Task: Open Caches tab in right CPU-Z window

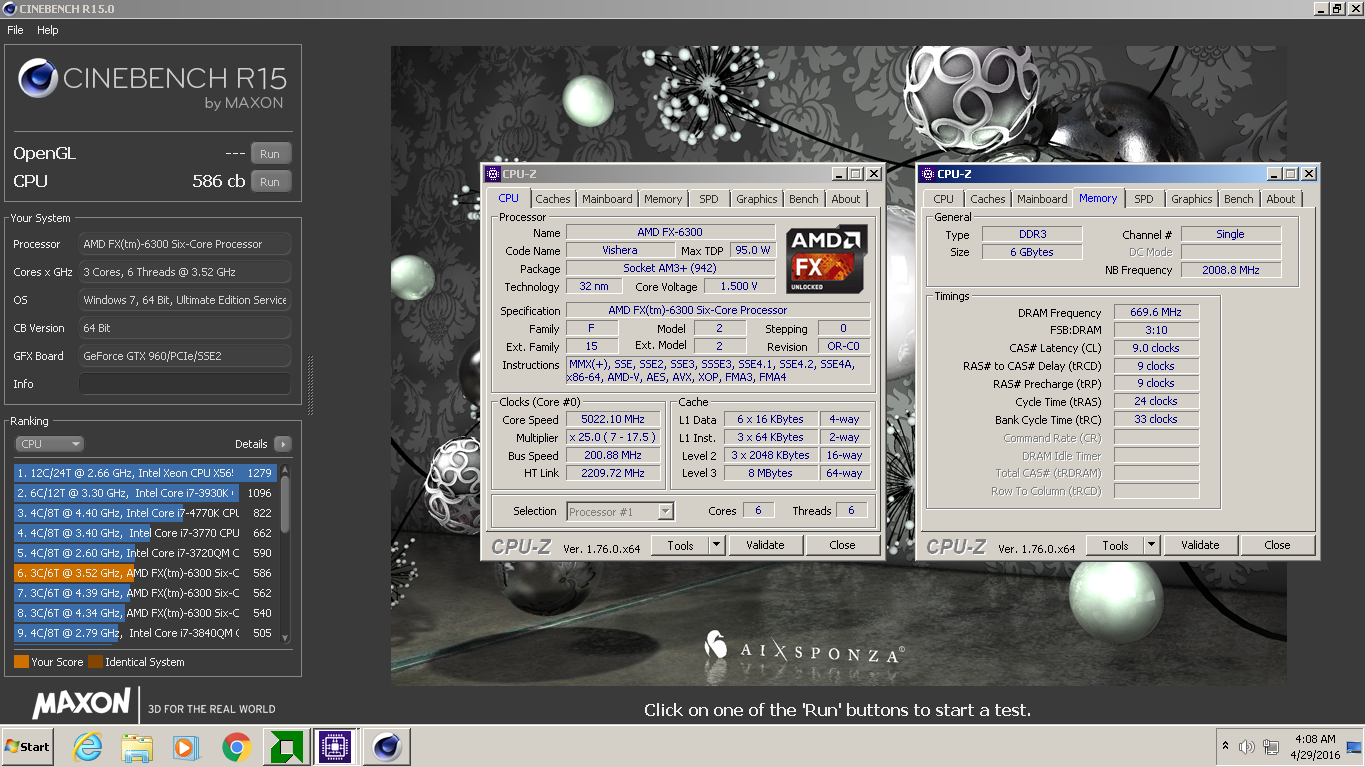Action: (988, 199)
